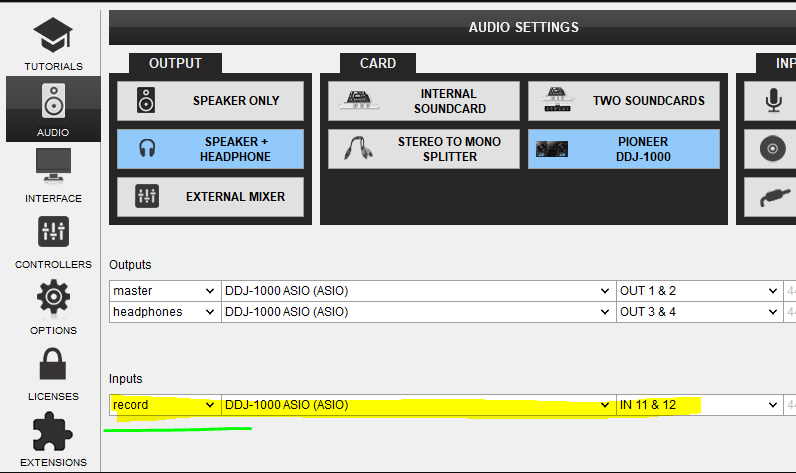Select Pioneer DDJ-1000 card option
The width and height of the screenshot is (796, 473).
[x=624, y=149]
